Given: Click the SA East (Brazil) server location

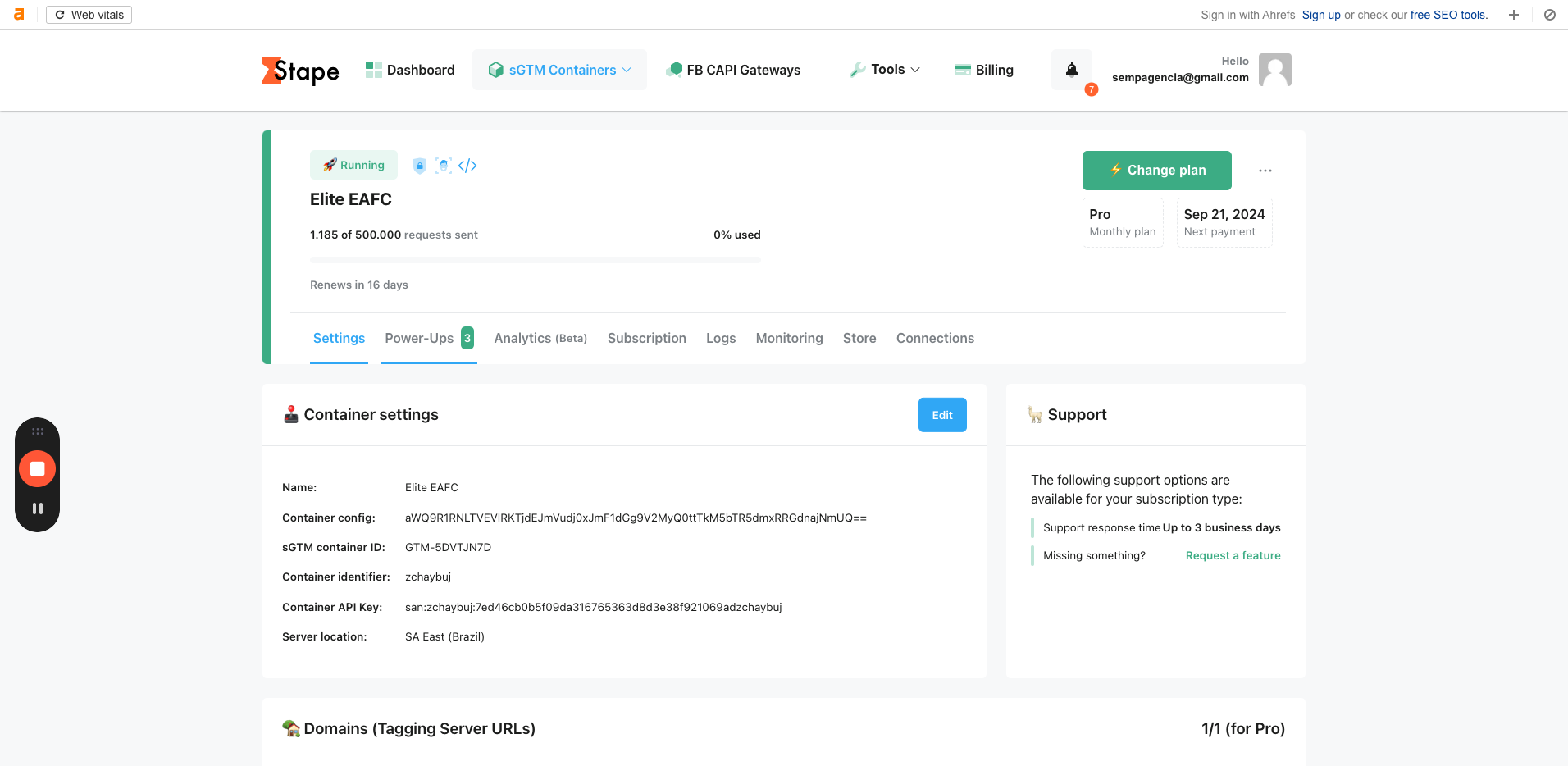Looking at the screenshot, I should tap(444, 636).
